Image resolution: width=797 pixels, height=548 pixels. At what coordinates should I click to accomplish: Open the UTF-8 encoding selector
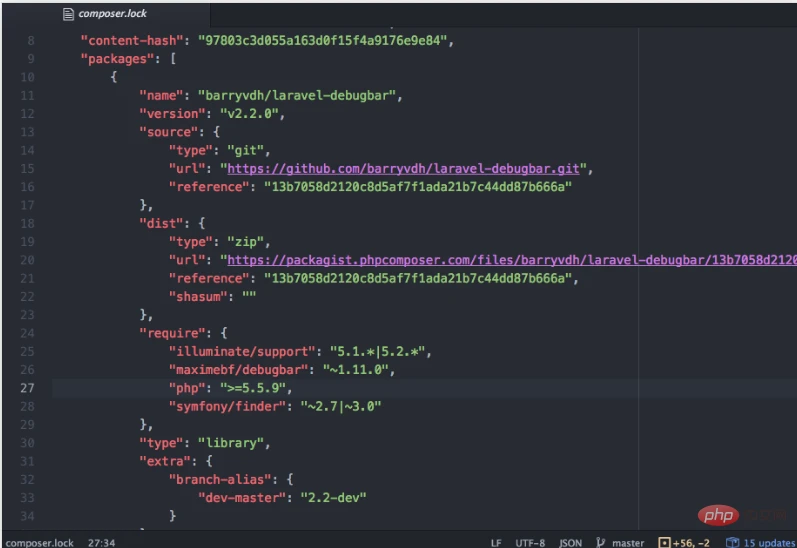tap(530, 542)
